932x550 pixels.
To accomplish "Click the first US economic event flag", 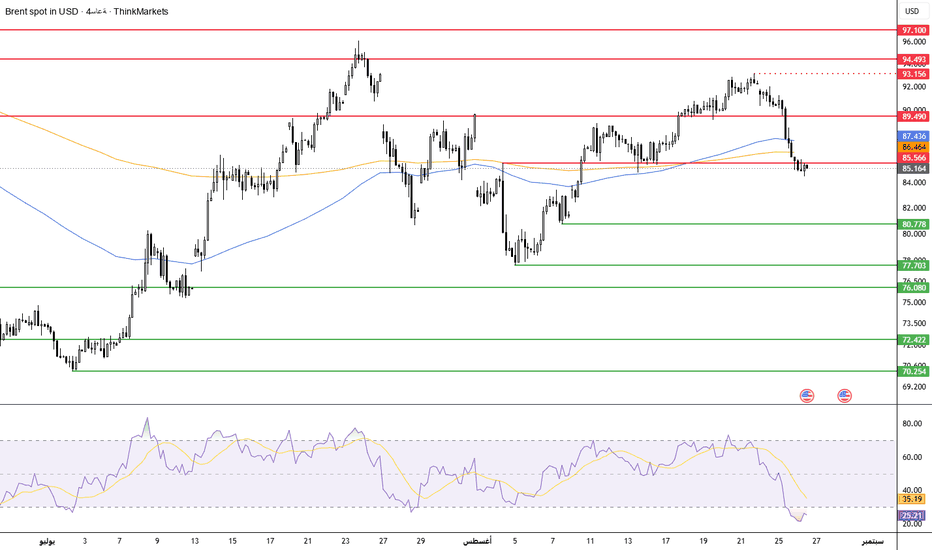I will 807,395.
